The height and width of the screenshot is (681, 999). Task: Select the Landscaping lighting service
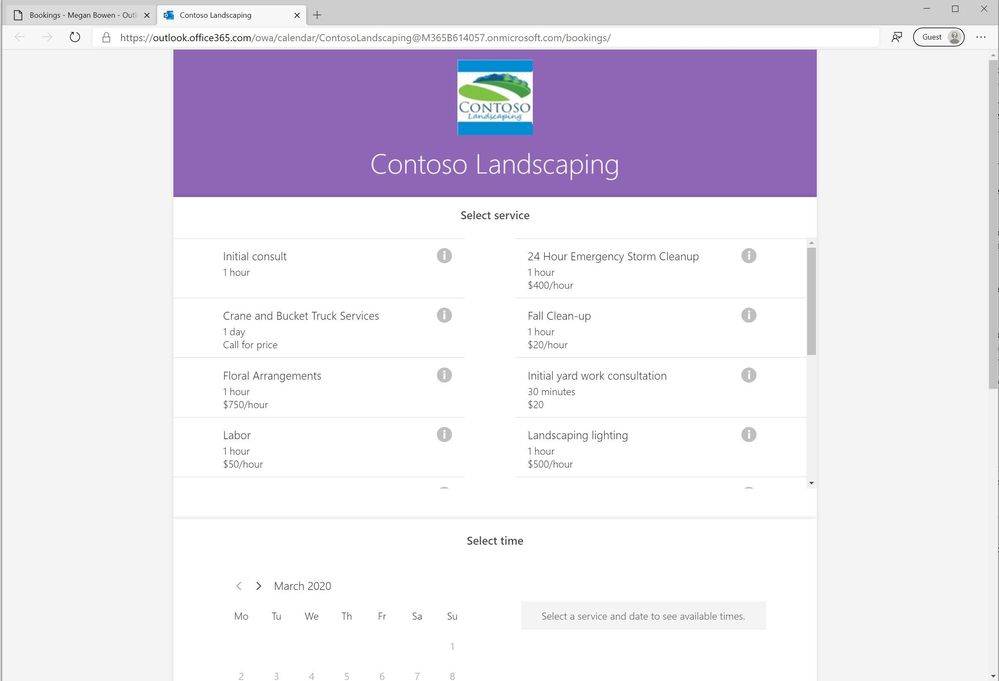click(661, 447)
